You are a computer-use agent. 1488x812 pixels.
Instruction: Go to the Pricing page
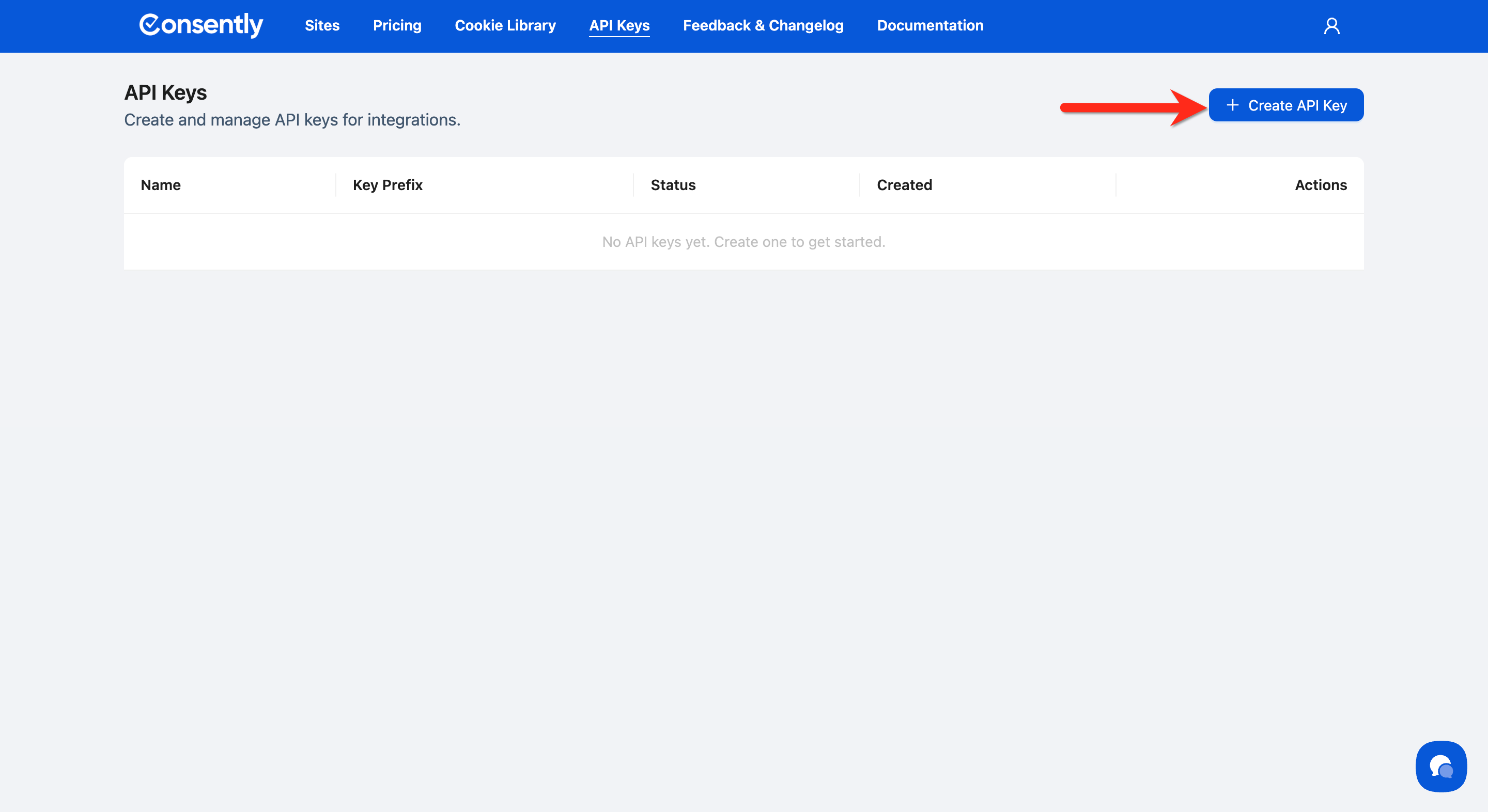(x=397, y=25)
